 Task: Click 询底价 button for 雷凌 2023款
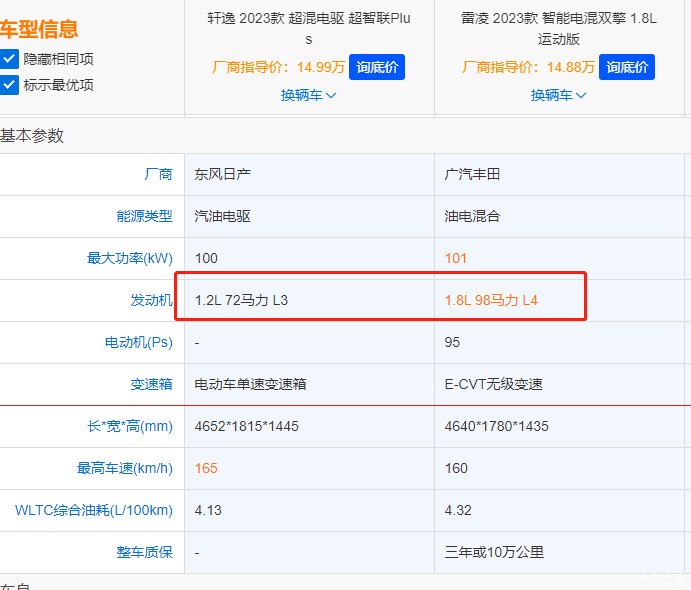tap(627, 68)
